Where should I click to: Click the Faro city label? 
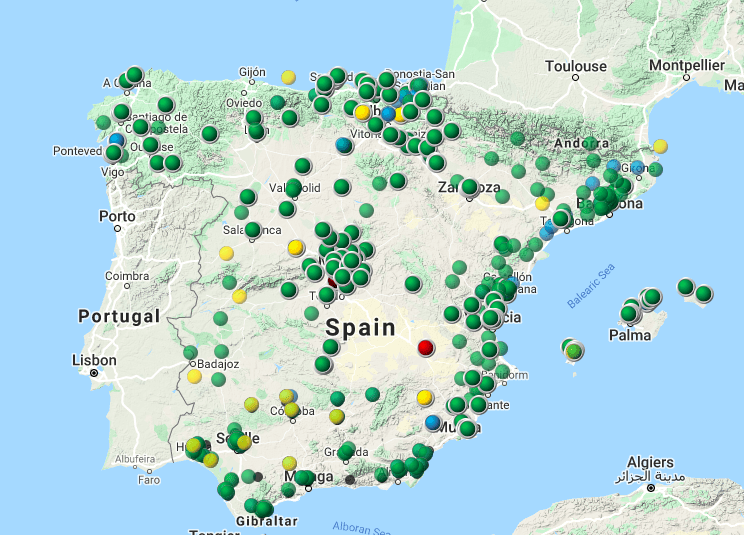point(148,479)
